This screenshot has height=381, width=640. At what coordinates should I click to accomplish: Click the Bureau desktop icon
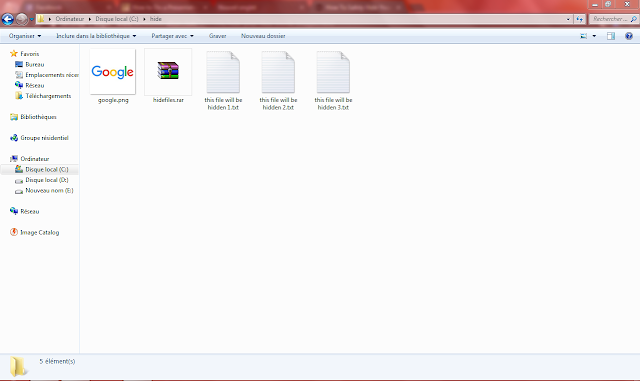19,64
